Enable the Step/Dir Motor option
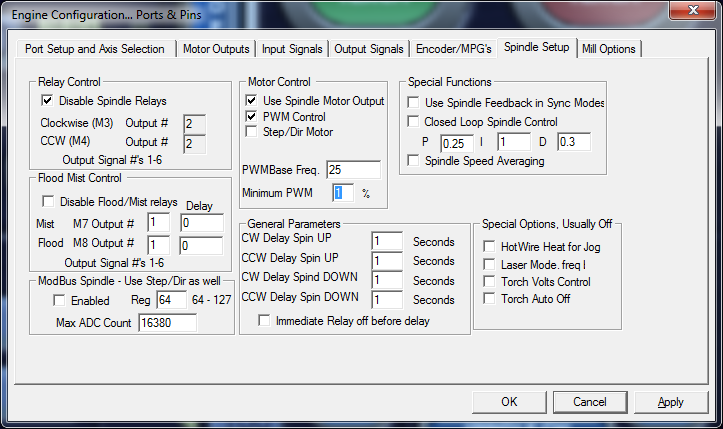This screenshot has height=429, width=723. (252, 131)
